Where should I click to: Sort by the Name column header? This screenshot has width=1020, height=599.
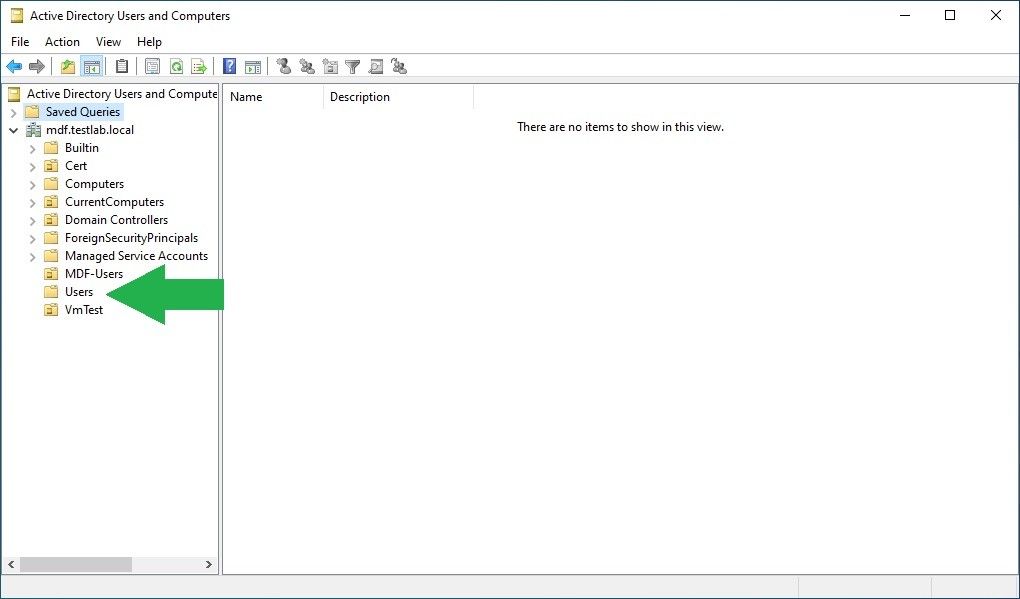point(273,97)
